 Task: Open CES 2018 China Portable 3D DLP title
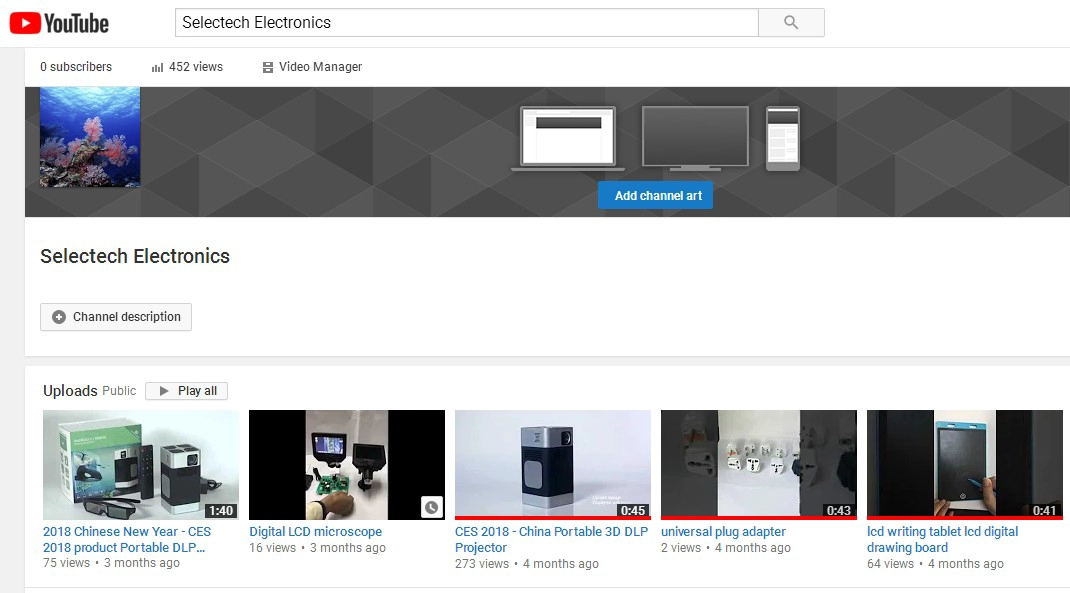tap(551, 539)
